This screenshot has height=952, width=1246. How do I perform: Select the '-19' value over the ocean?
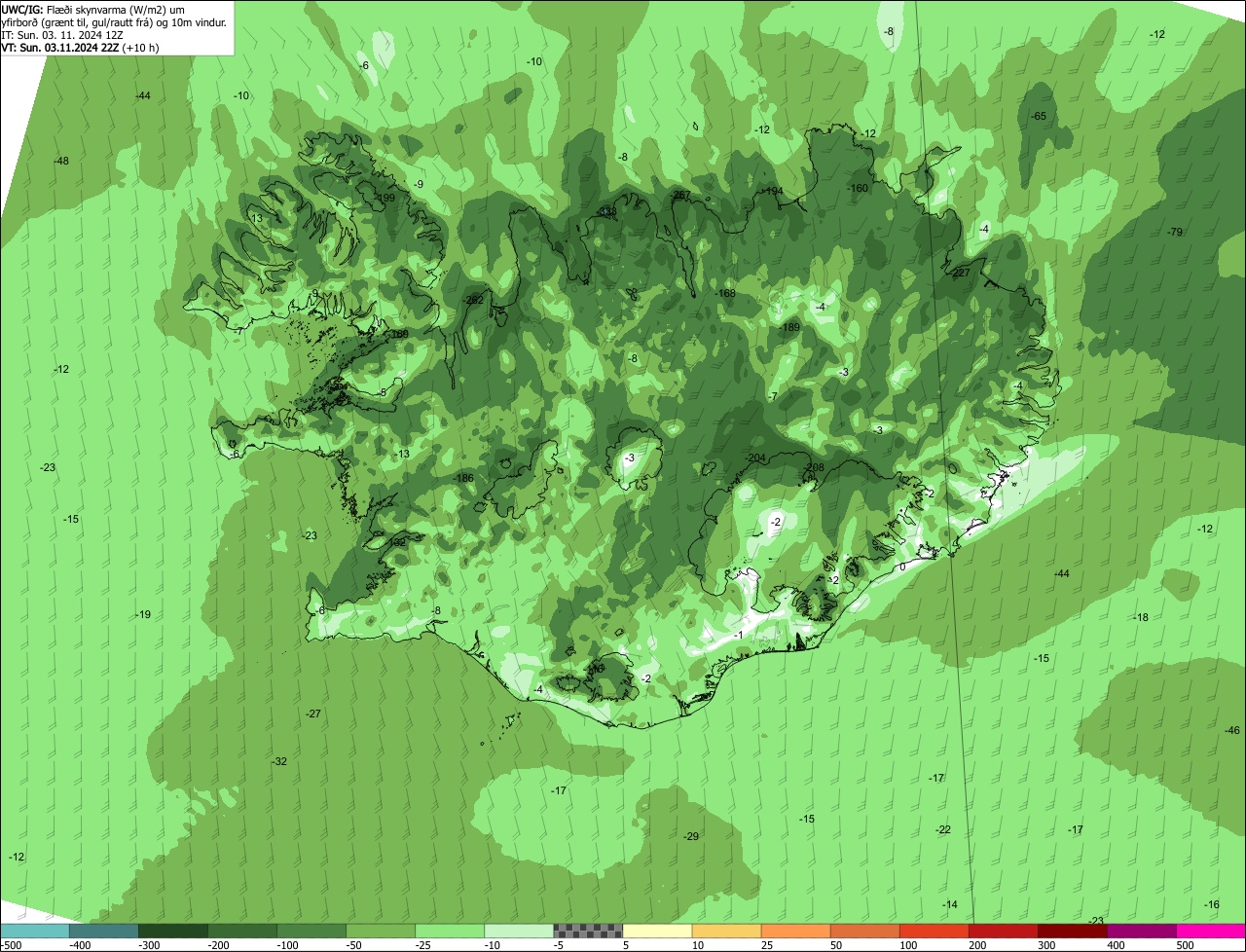143,614
